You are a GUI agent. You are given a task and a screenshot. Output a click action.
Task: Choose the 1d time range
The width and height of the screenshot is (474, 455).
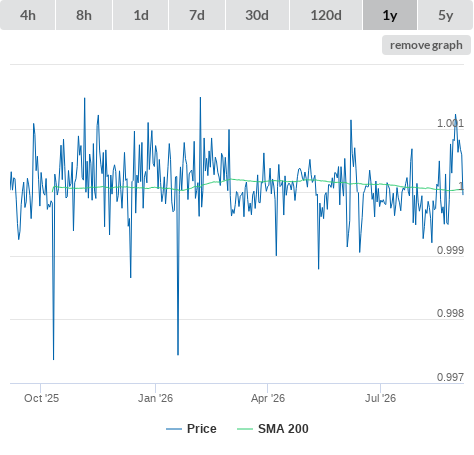click(x=141, y=15)
